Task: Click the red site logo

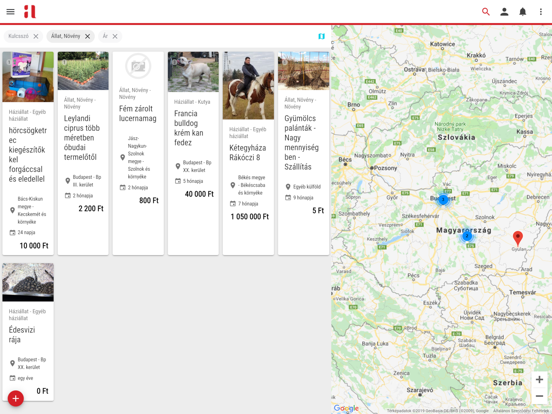Action: tap(30, 12)
